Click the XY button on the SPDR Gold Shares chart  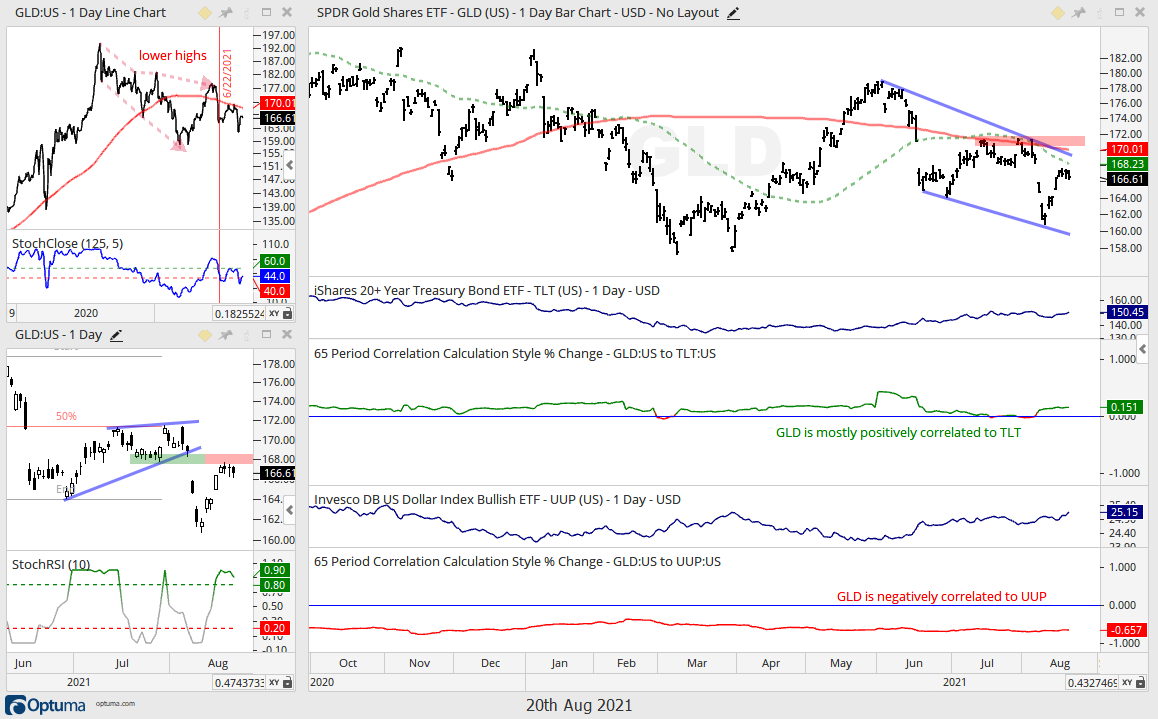pos(1127,683)
